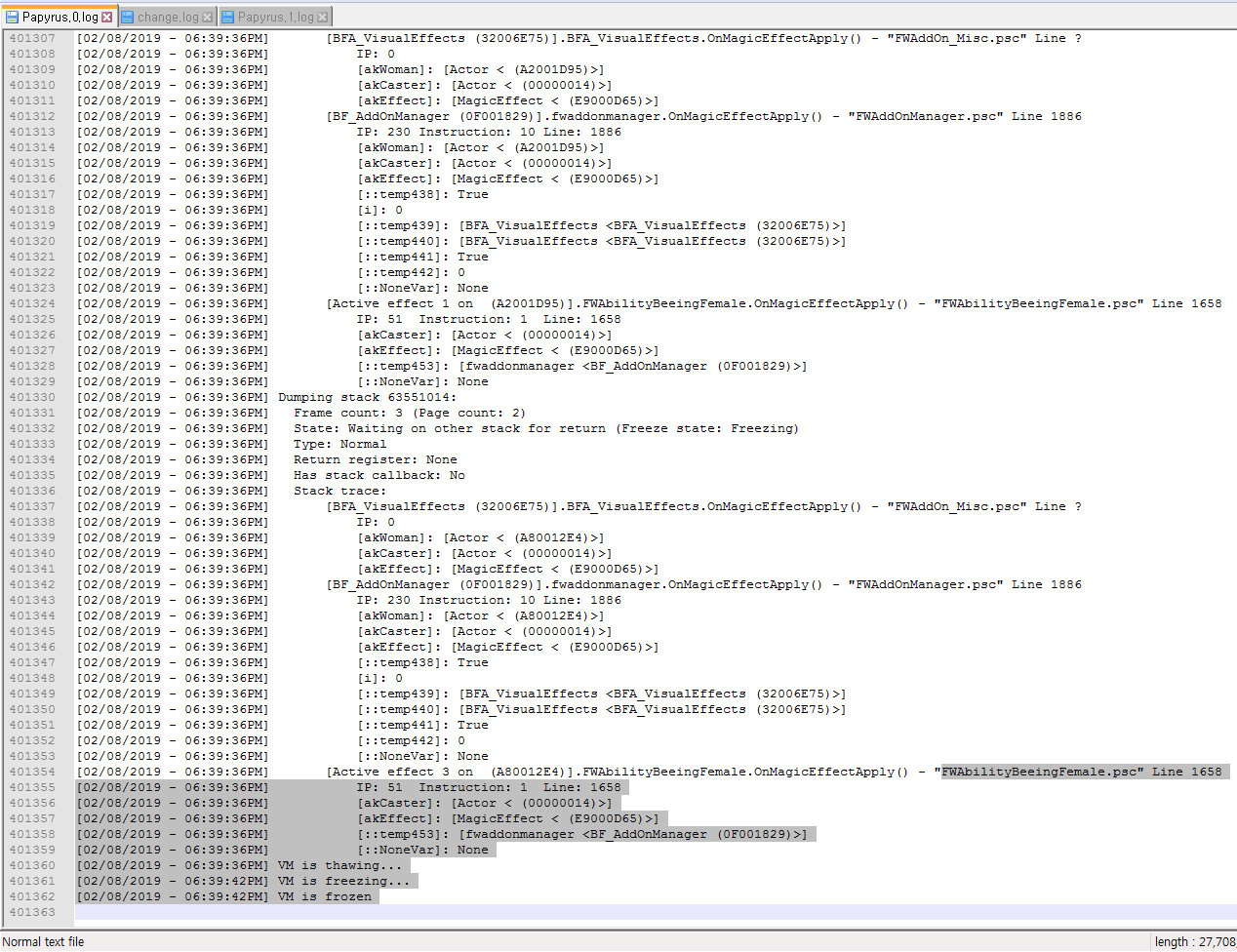Click line number 401354 in the margin
1237x952 pixels.
coord(33,772)
